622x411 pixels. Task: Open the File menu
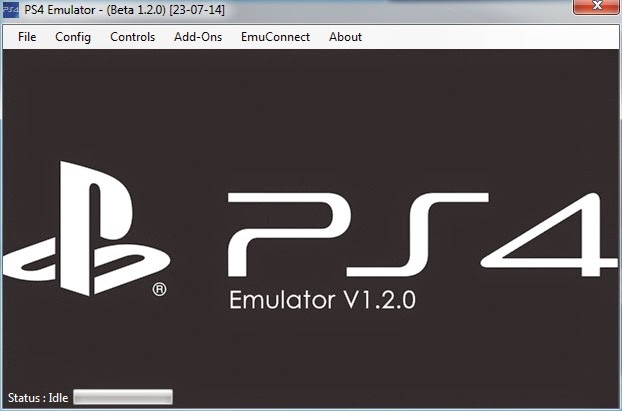tap(27, 37)
